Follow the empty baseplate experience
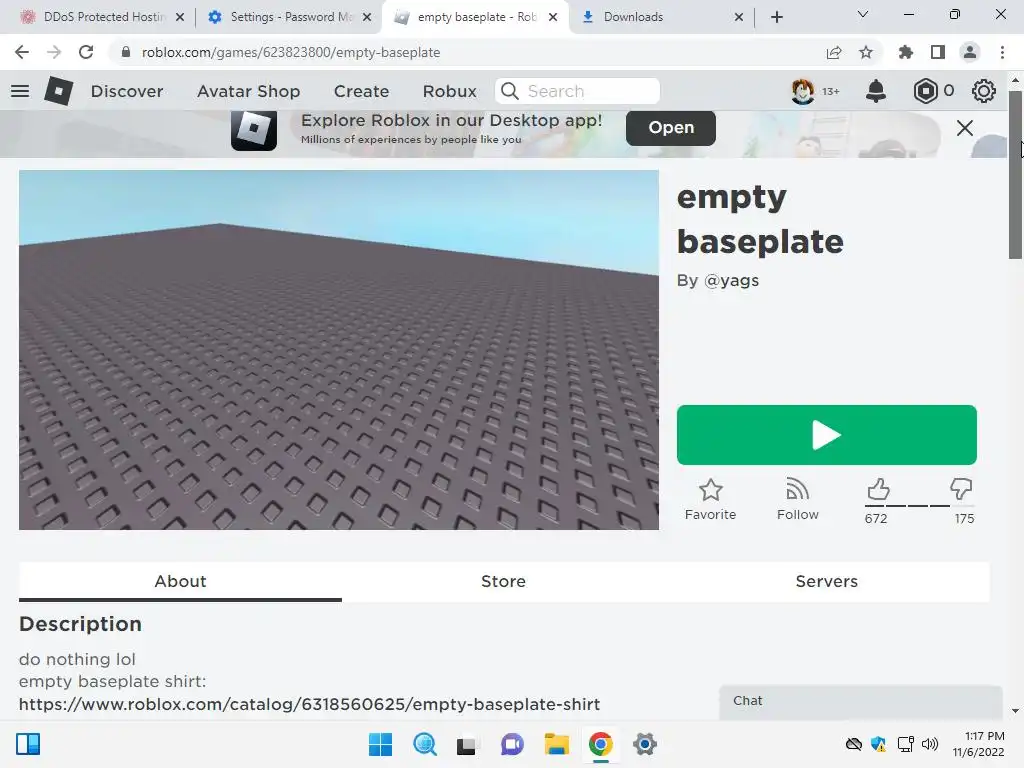The width and height of the screenshot is (1024, 768). pos(797,500)
